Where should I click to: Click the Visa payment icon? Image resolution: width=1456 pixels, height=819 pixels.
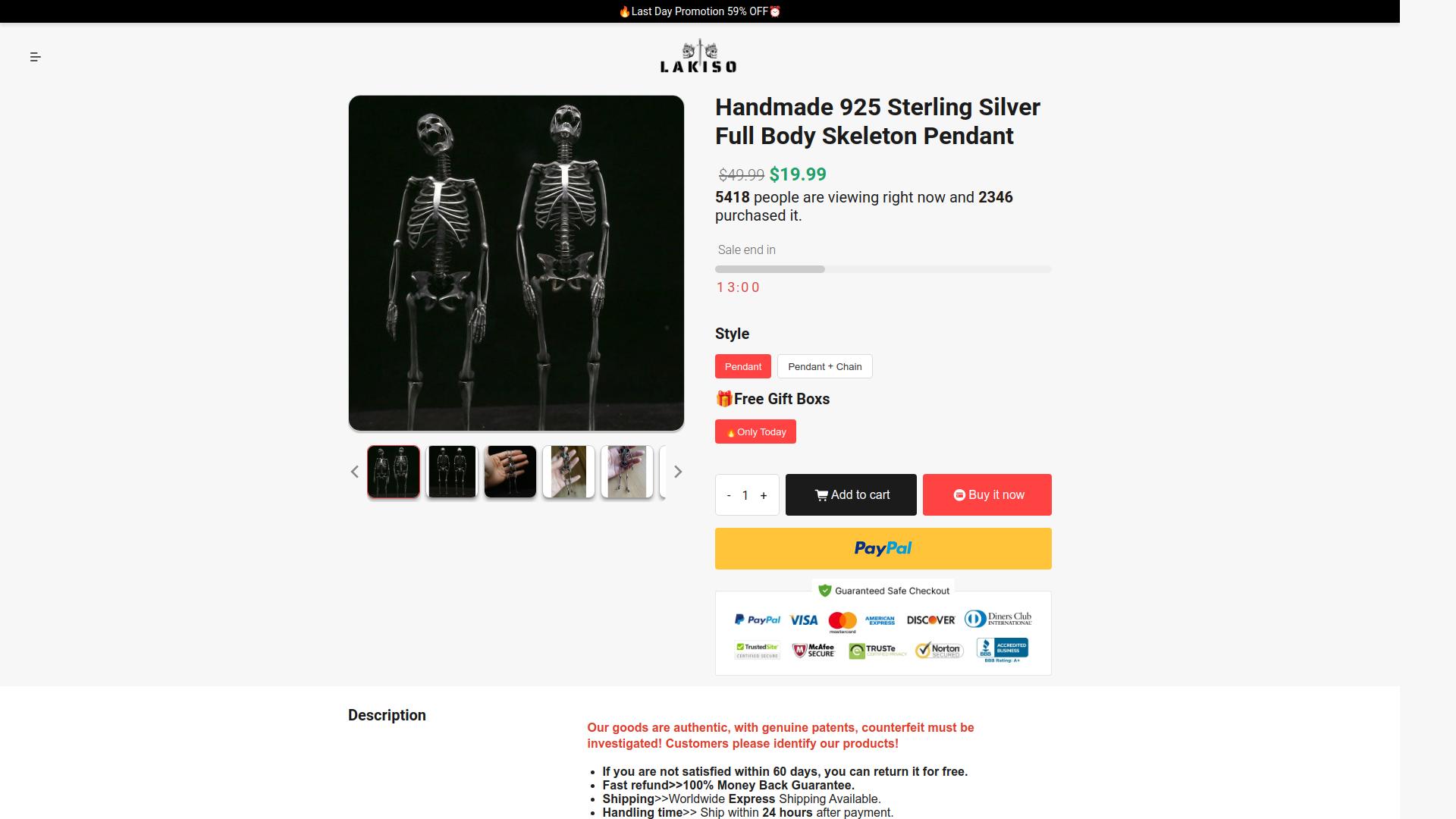[804, 620]
